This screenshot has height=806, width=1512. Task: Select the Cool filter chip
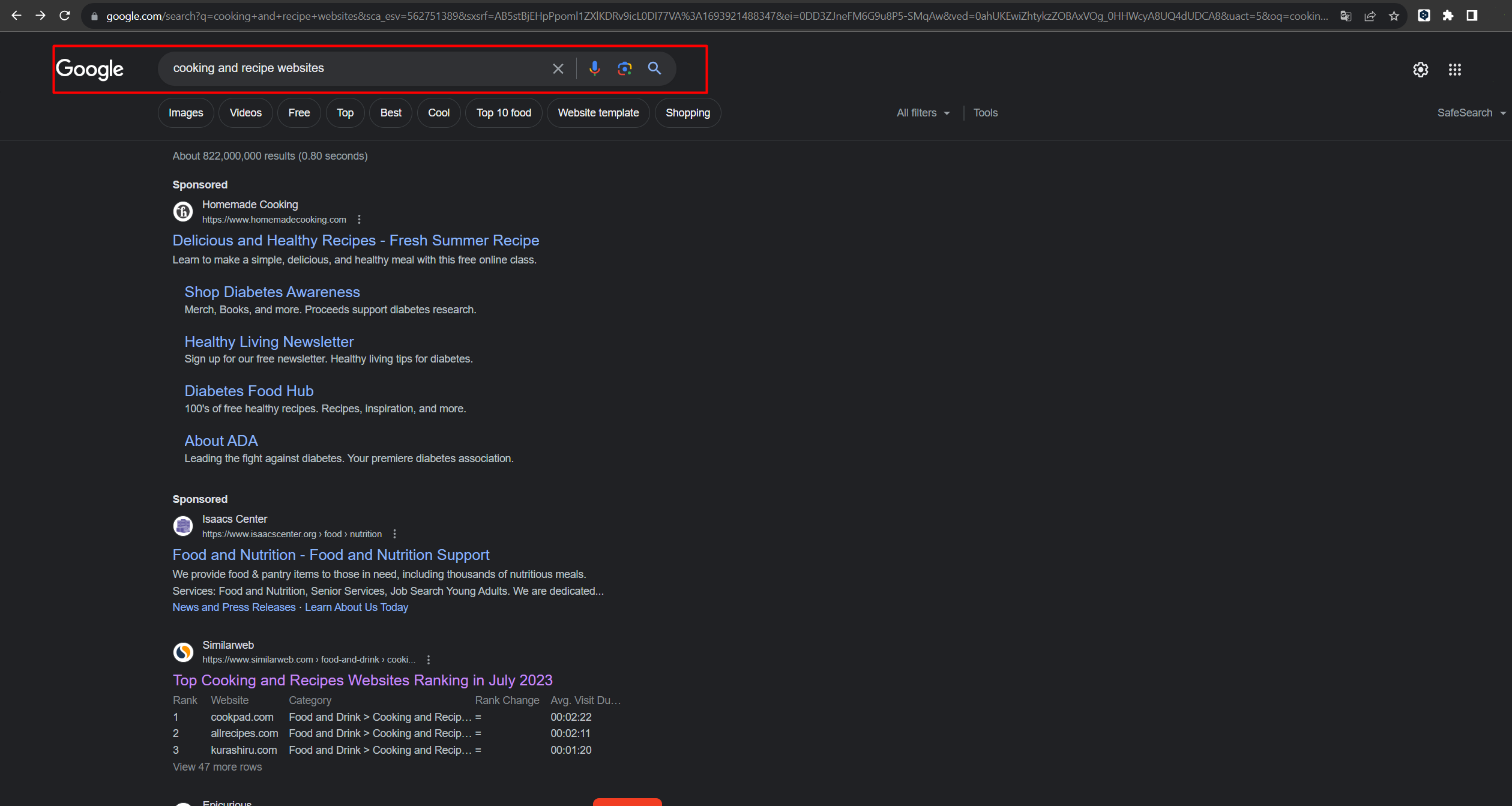pyautogui.click(x=439, y=113)
